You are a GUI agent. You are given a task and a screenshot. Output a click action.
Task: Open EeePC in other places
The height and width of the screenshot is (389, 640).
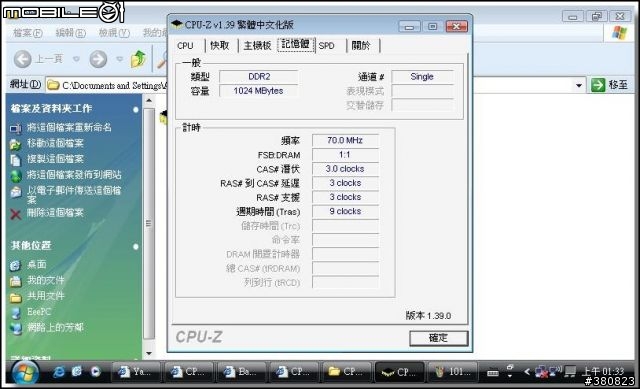[x=39, y=312]
